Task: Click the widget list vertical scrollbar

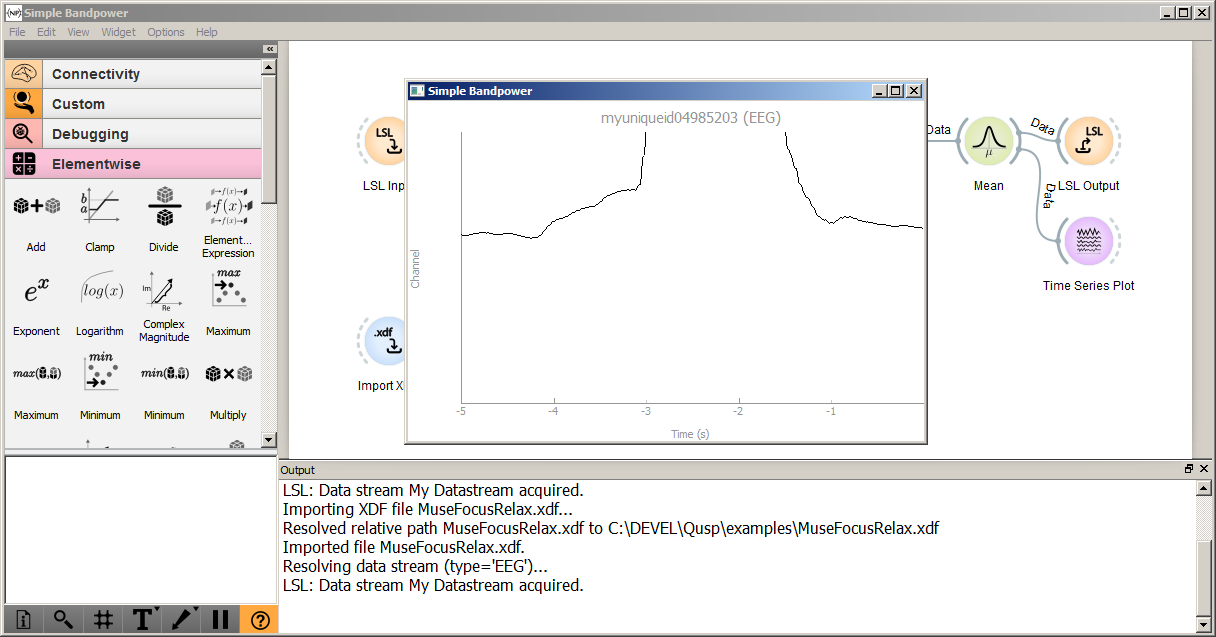Action: click(268, 250)
